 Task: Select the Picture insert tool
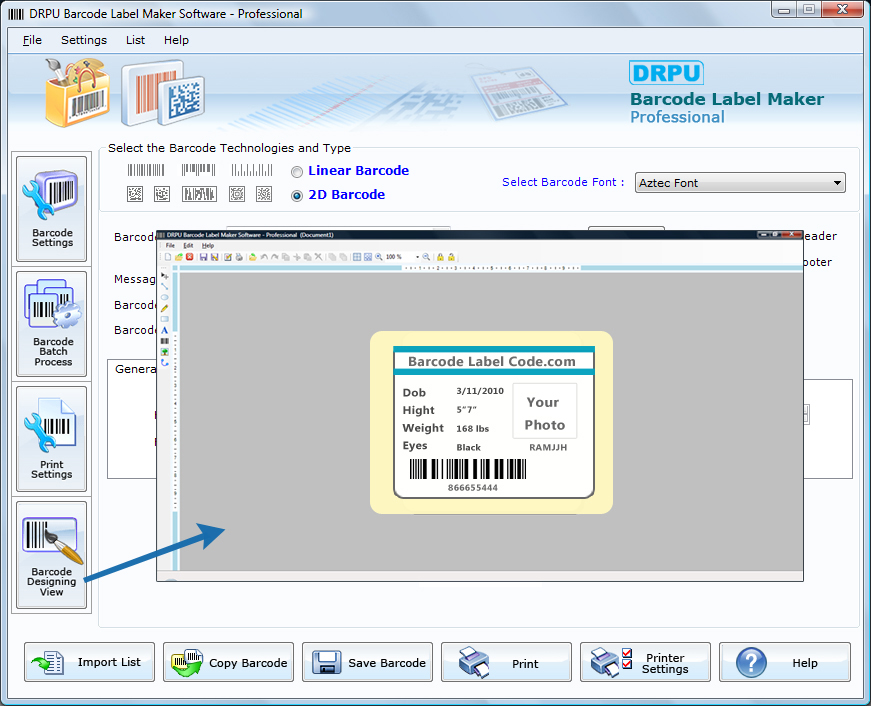[x=165, y=352]
